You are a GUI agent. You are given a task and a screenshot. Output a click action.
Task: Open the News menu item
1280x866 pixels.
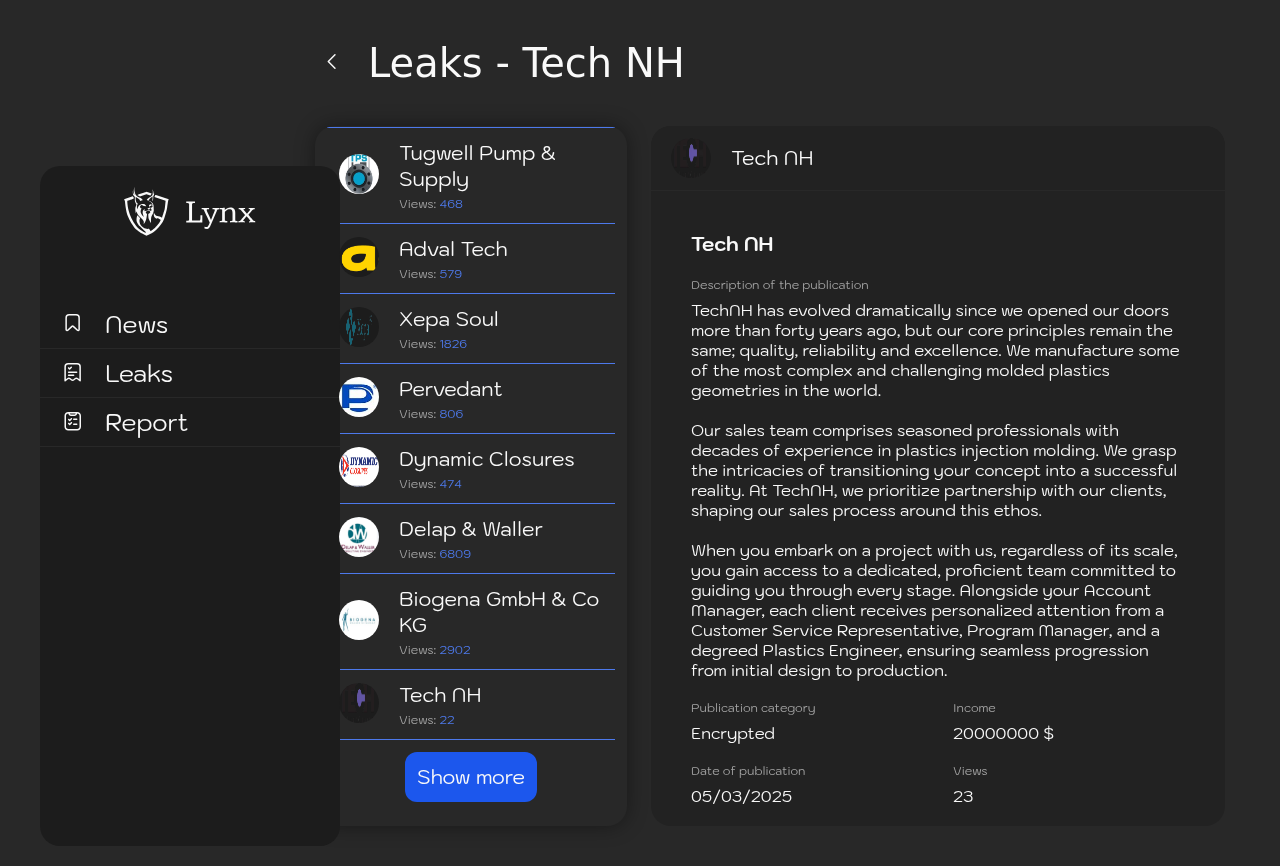[x=190, y=324]
